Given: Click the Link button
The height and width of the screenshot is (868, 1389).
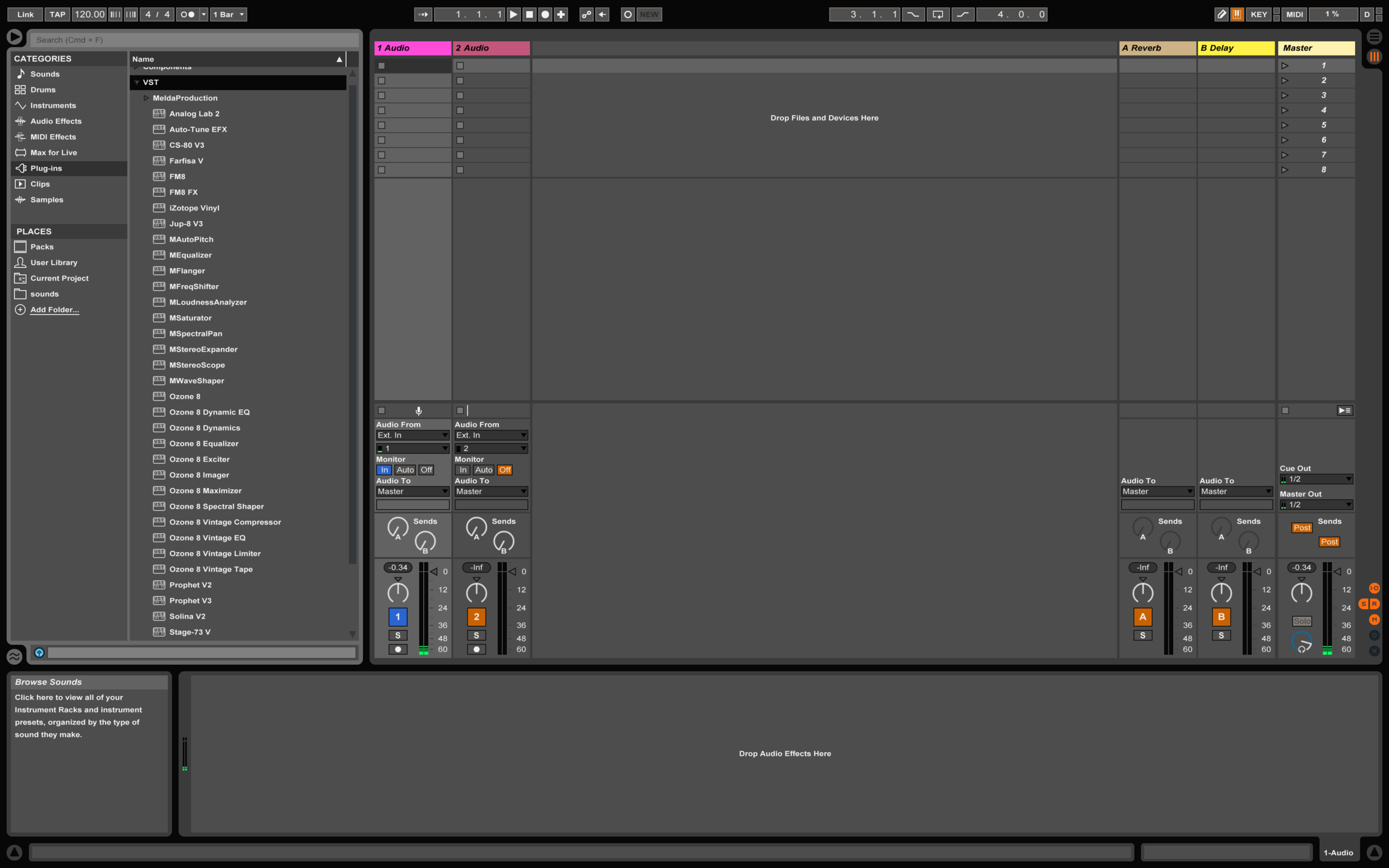Looking at the screenshot, I should tap(25, 14).
